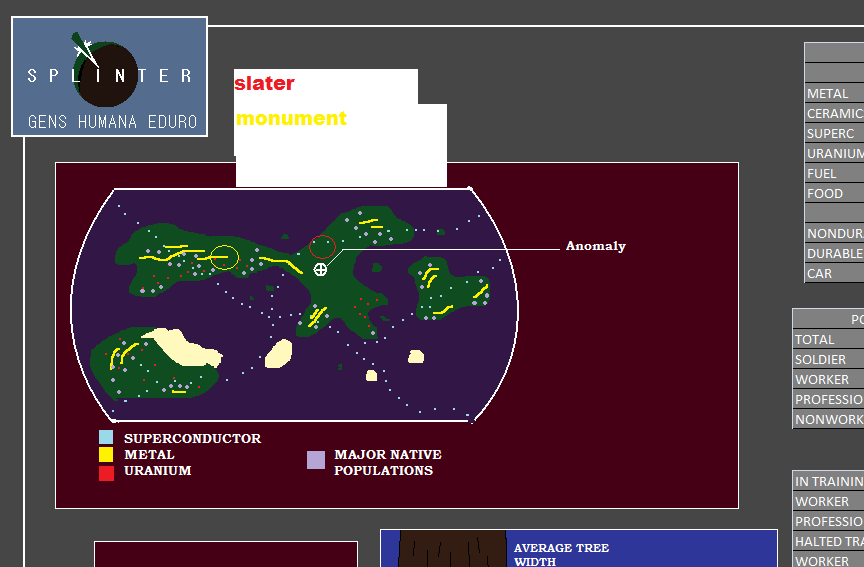The width and height of the screenshot is (864, 567).
Task: Select the IN TRAINING header cell
Action: click(827, 481)
